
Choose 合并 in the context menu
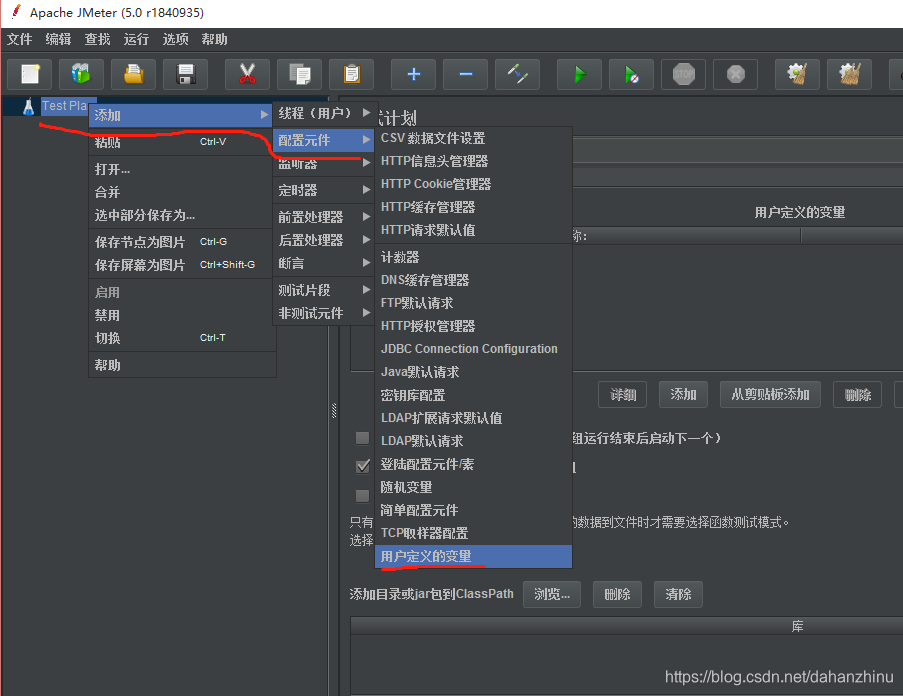pyautogui.click(x=180, y=192)
